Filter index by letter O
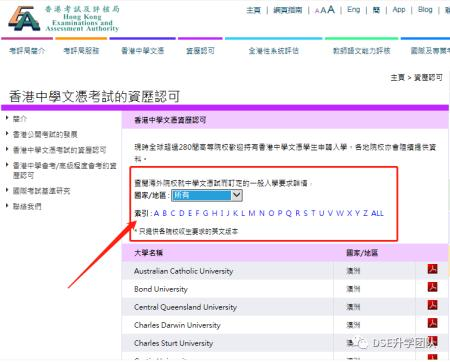The height and width of the screenshot is (362, 450). 271,213
